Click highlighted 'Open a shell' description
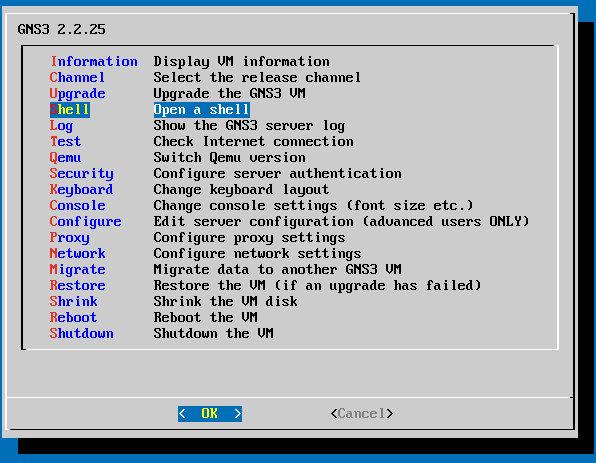Screen dimensions: 596x463 click(x=201, y=110)
